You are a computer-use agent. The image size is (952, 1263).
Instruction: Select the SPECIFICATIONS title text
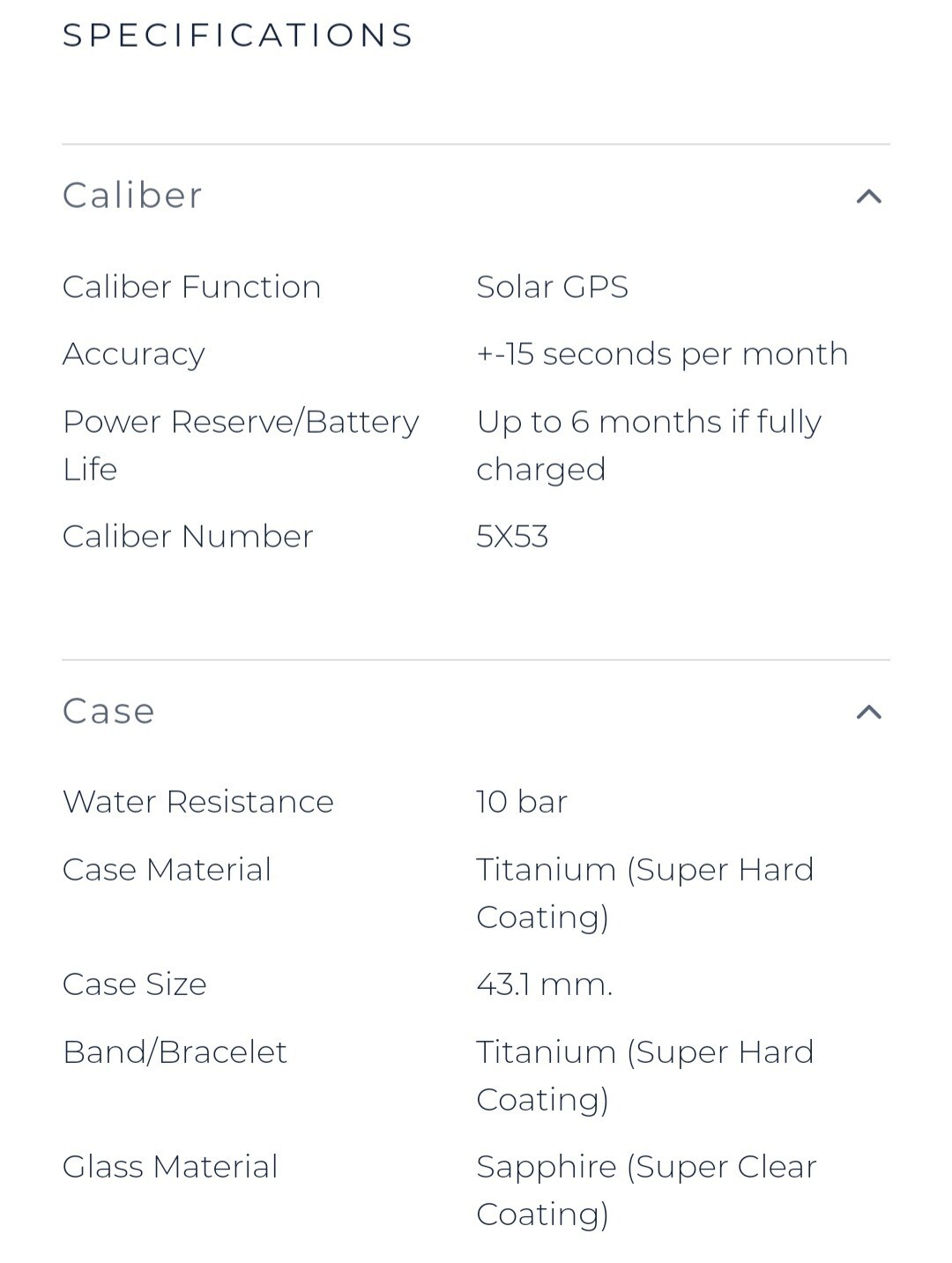(238, 35)
